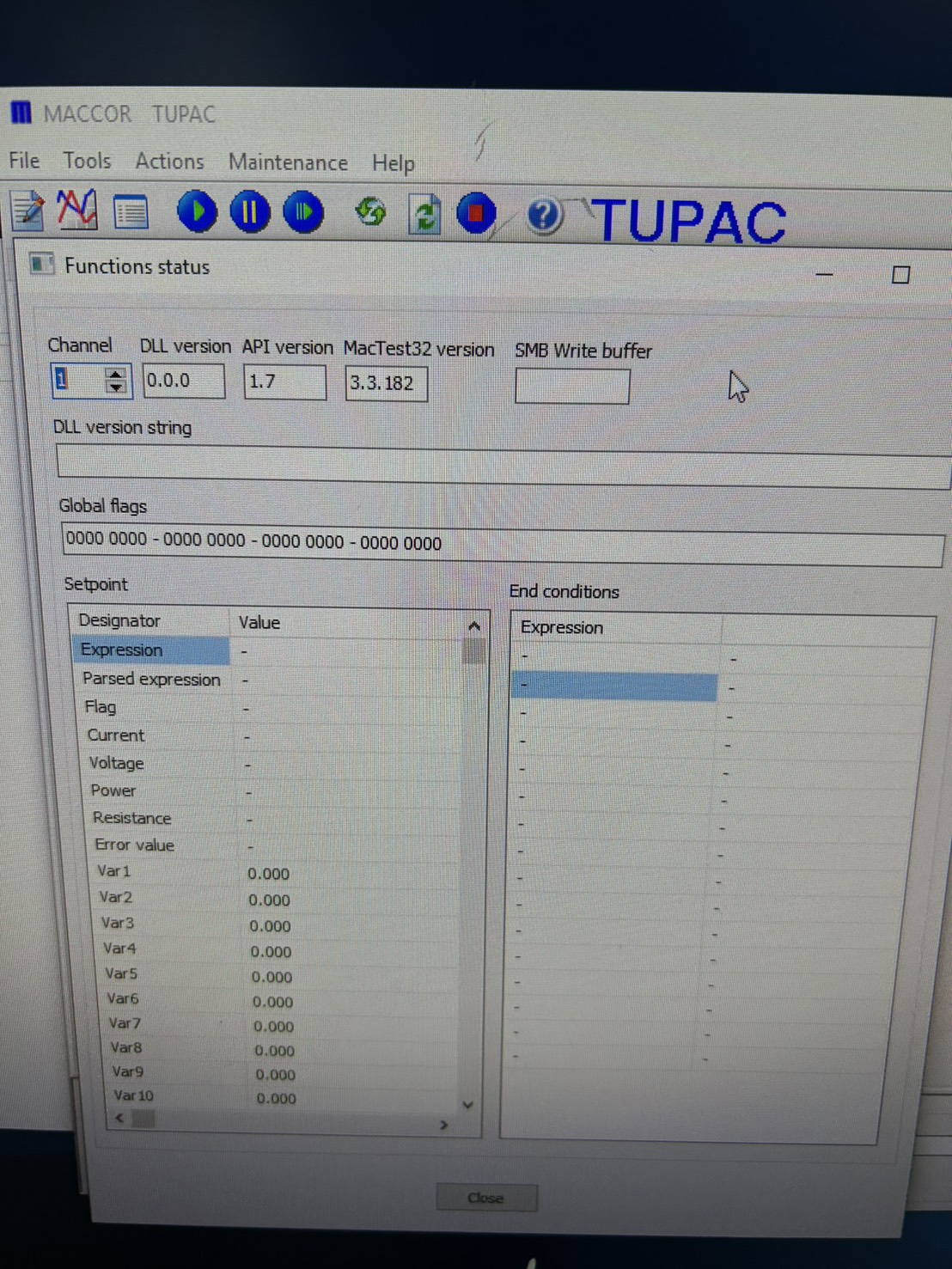Click End conditions Expression column header
The image size is (952, 1269).
point(617,627)
